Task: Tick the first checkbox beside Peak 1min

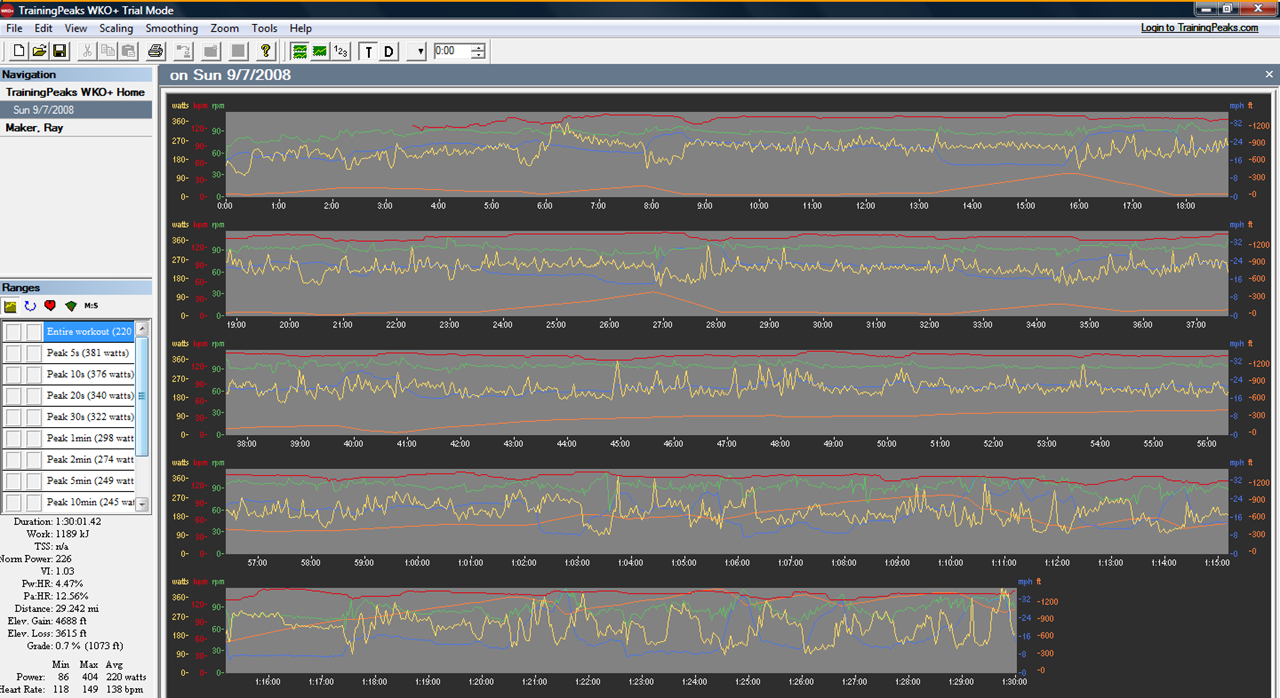Action: [14, 438]
